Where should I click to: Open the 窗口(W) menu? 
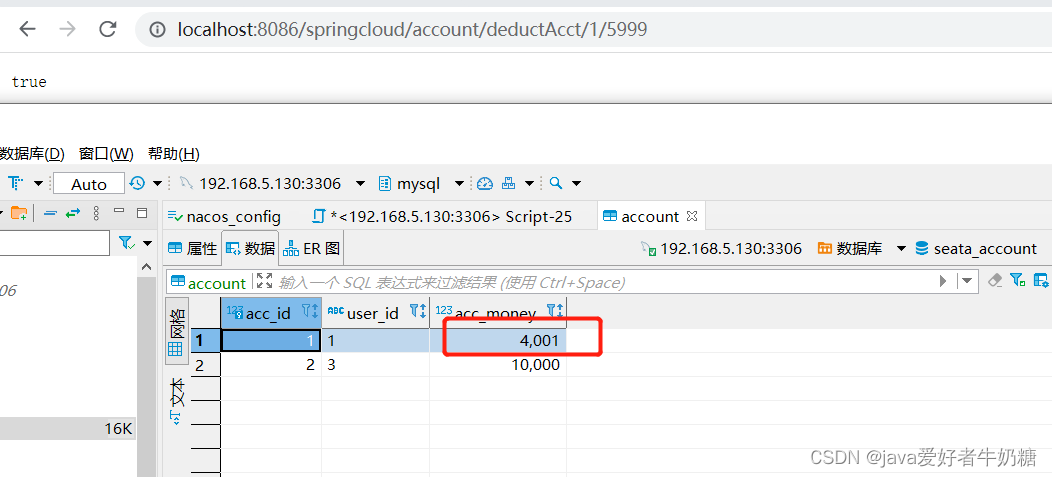click(x=106, y=154)
